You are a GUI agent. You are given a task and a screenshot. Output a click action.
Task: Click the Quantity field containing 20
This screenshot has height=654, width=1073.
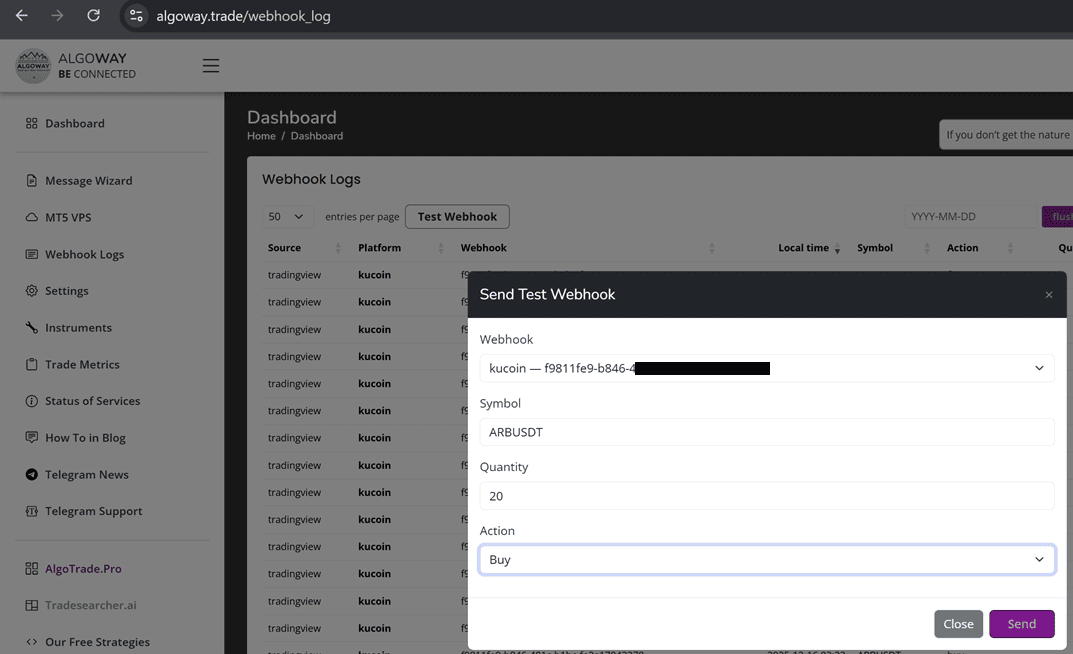[766, 496]
